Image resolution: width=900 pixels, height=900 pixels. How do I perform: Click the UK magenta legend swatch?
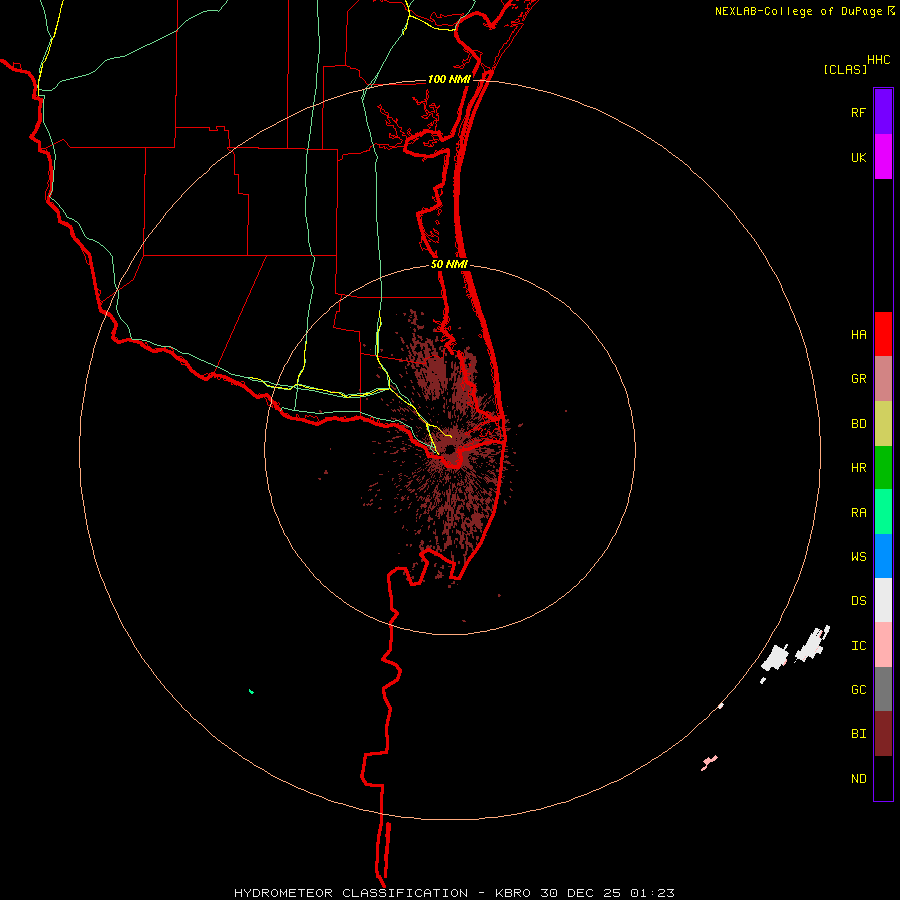click(x=883, y=157)
